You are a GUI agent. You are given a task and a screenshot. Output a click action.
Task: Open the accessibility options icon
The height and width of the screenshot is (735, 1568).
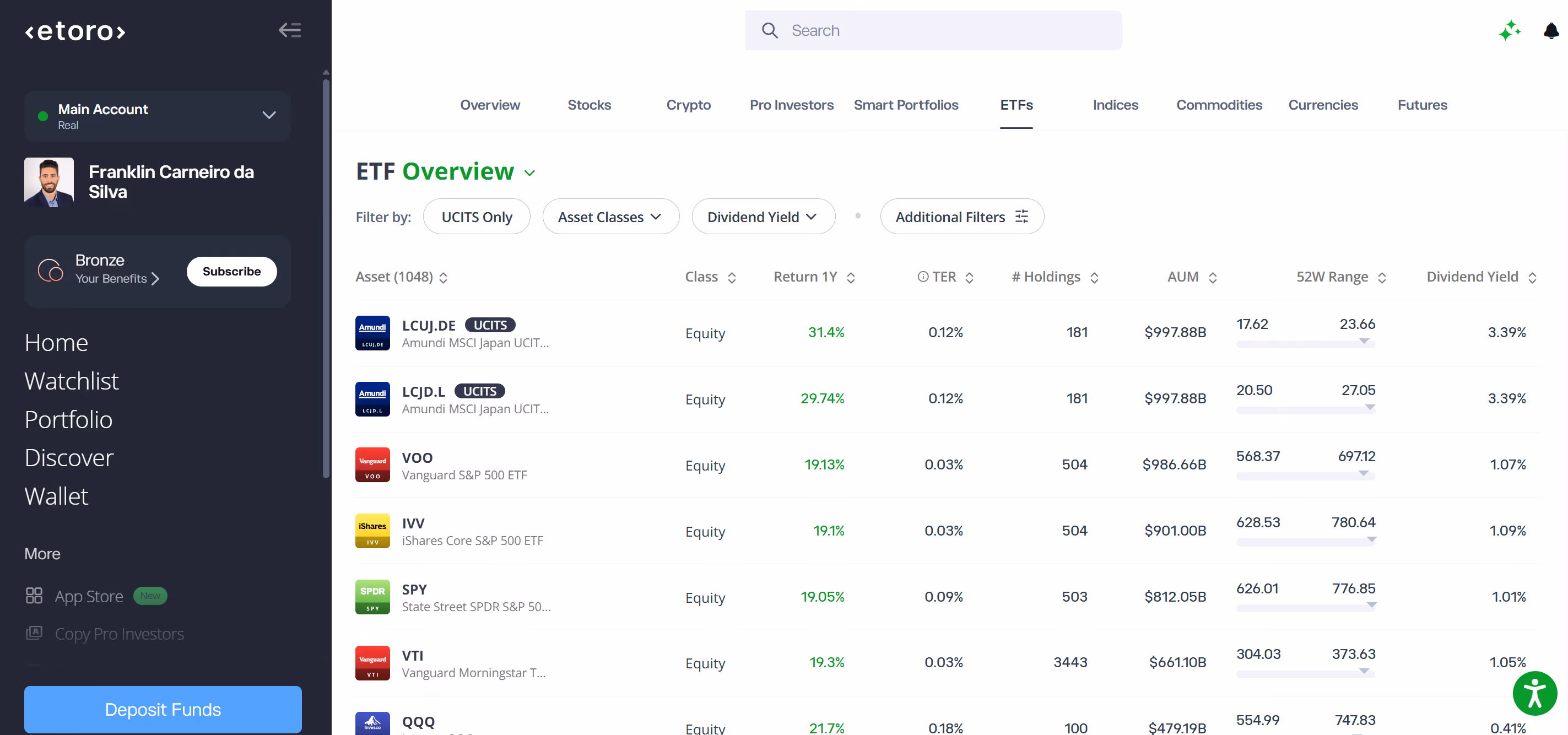[1534, 693]
